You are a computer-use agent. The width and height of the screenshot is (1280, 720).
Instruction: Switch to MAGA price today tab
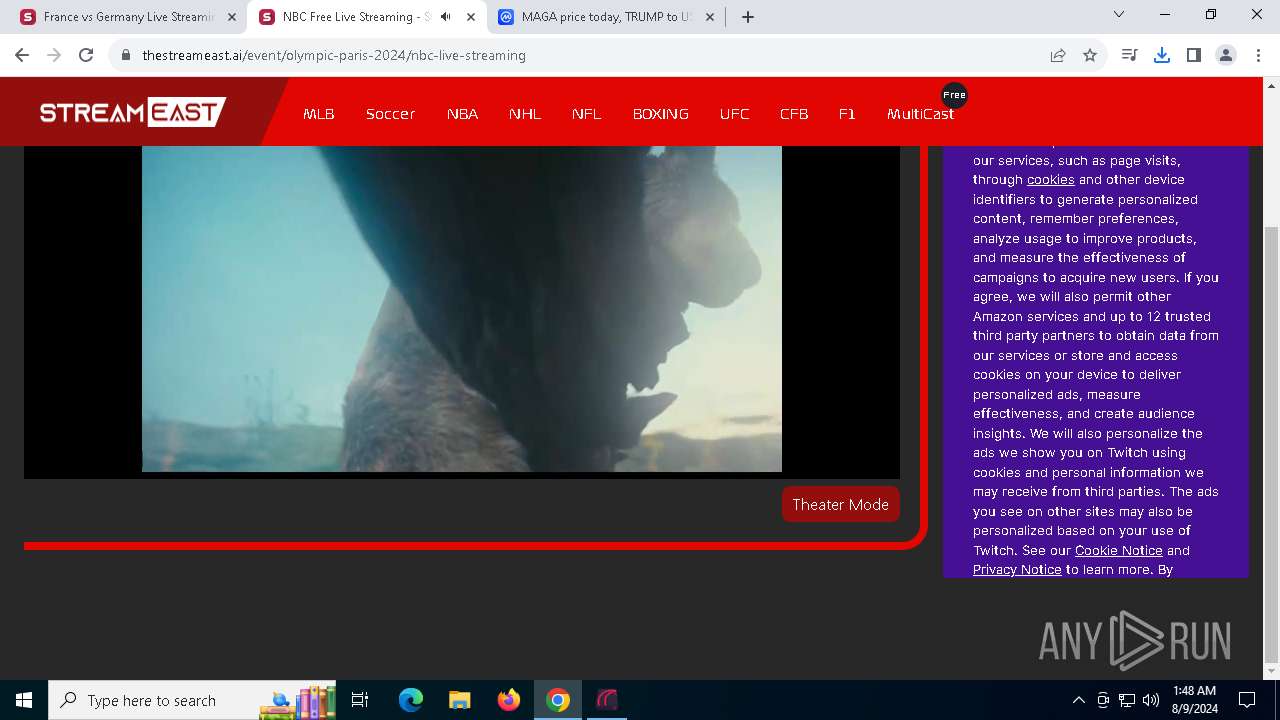607,17
